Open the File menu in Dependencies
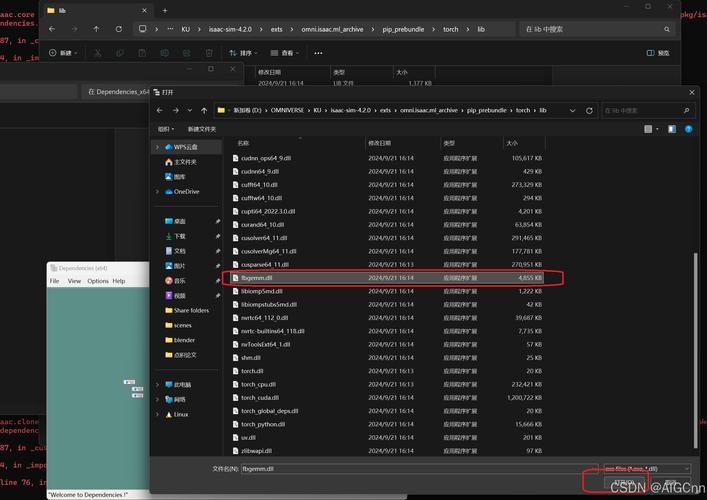The width and height of the screenshot is (707, 500). [x=55, y=281]
